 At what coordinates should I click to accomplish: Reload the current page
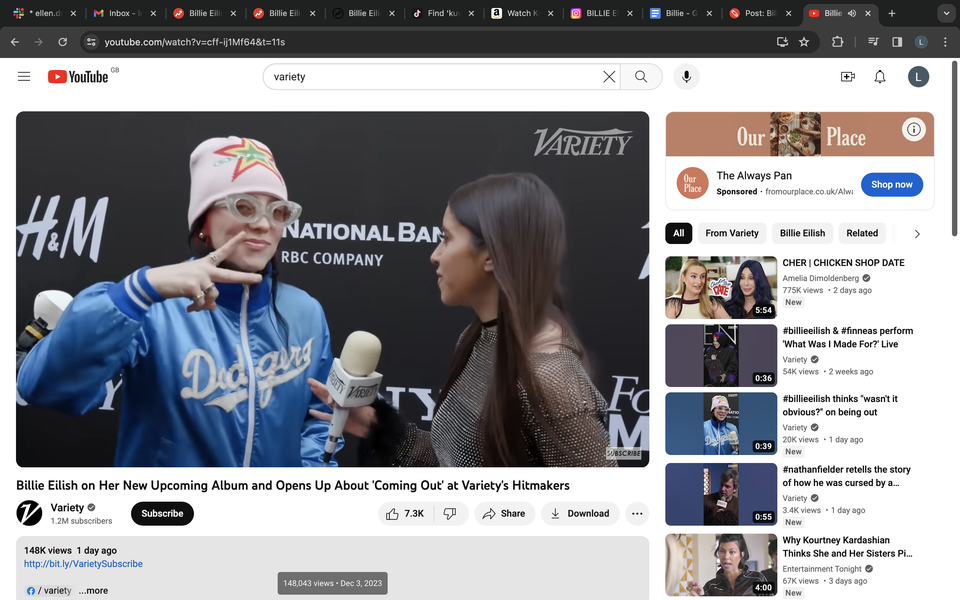click(62, 42)
